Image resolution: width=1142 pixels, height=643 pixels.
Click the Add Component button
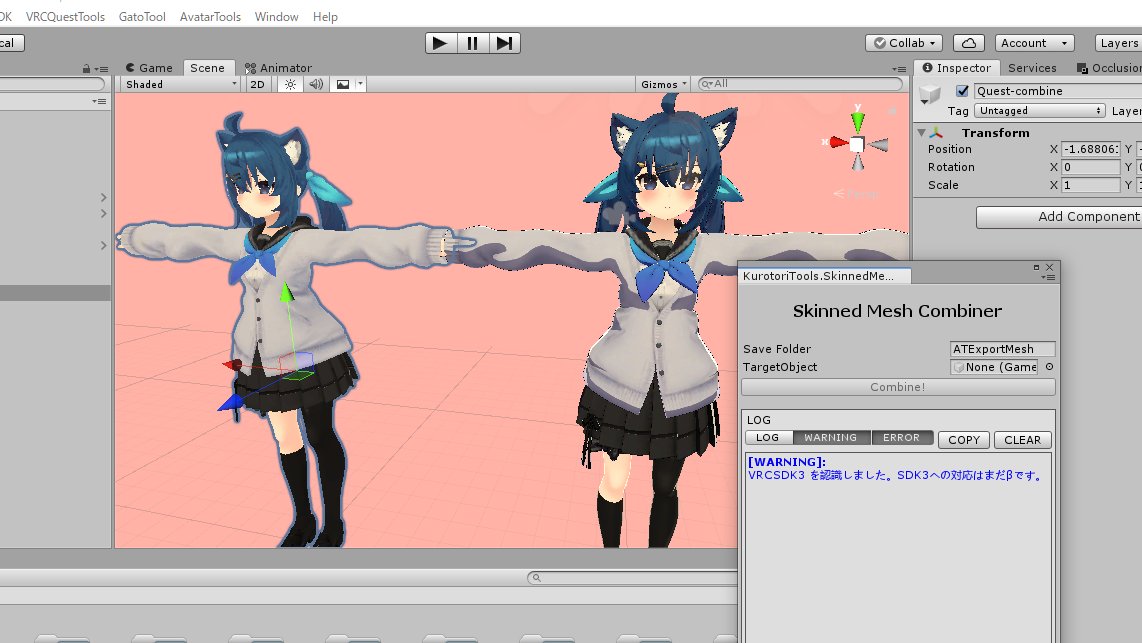1060,217
